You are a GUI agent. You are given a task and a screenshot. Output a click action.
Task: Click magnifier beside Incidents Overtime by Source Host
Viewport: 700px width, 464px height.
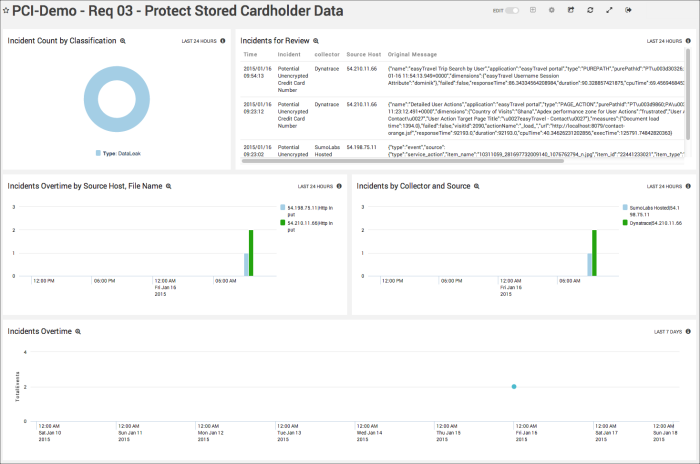[x=169, y=186]
